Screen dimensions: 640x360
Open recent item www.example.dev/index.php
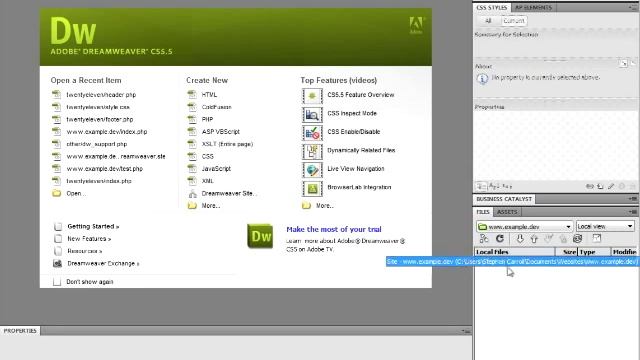pyautogui.click(x=107, y=131)
